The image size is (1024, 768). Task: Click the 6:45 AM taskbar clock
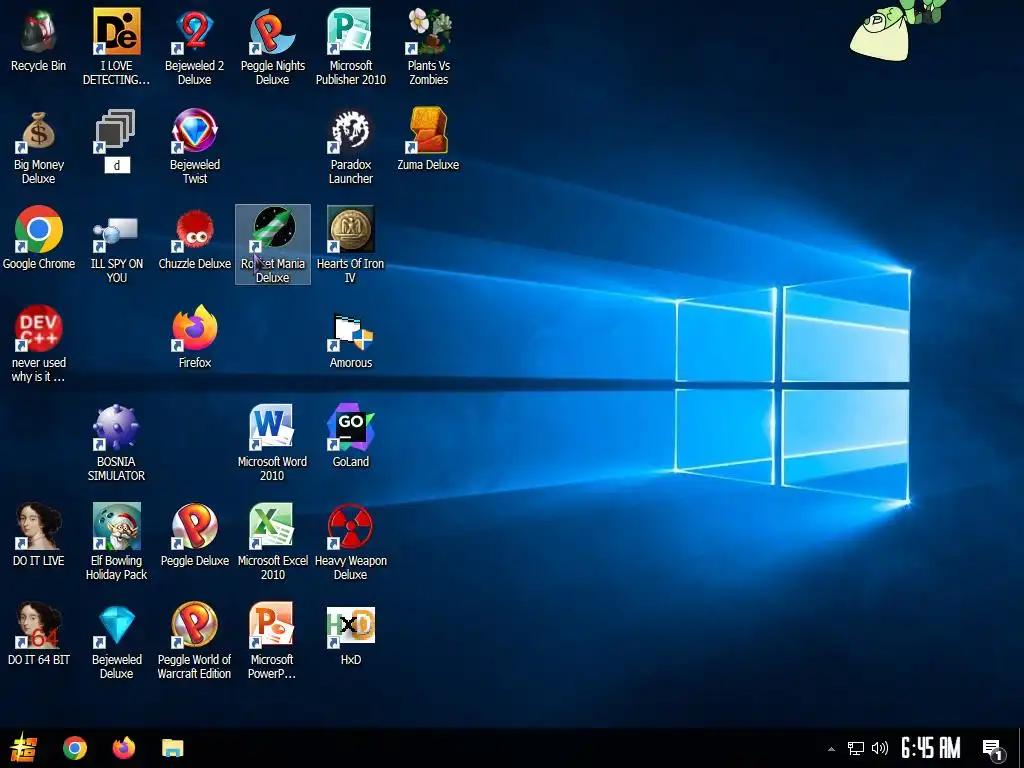(x=931, y=748)
